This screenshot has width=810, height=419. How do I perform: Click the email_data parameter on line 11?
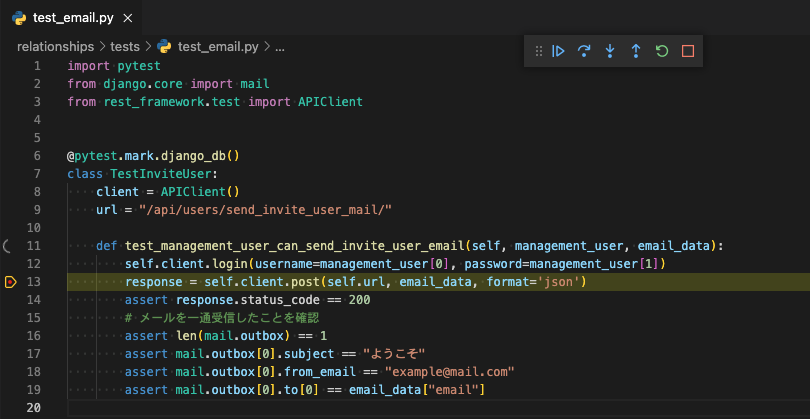click(x=673, y=246)
